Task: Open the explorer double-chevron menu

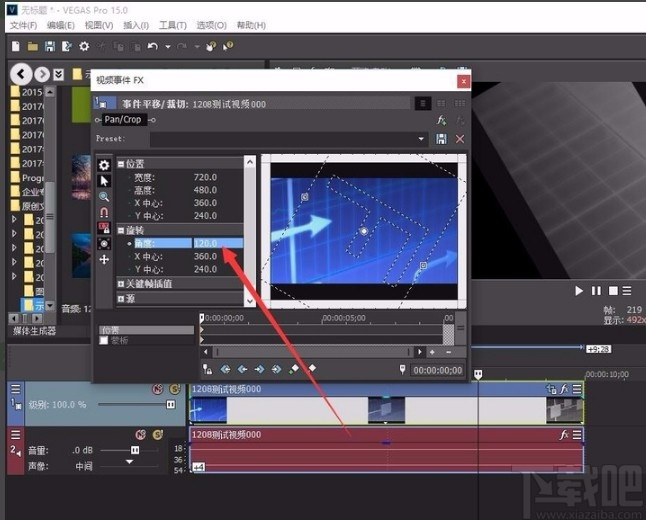Action: pos(59,75)
